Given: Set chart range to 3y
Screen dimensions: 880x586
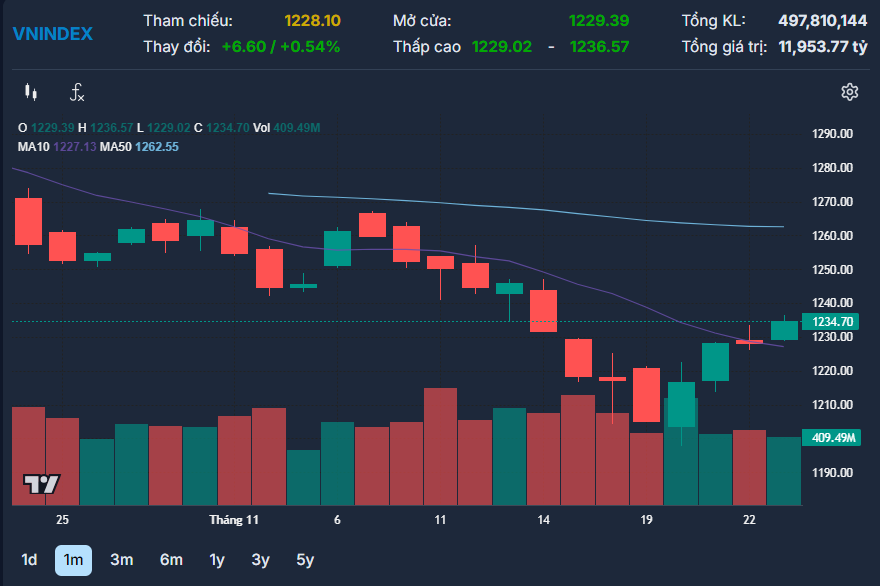Looking at the screenshot, I should pyautogui.click(x=260, y=560).
